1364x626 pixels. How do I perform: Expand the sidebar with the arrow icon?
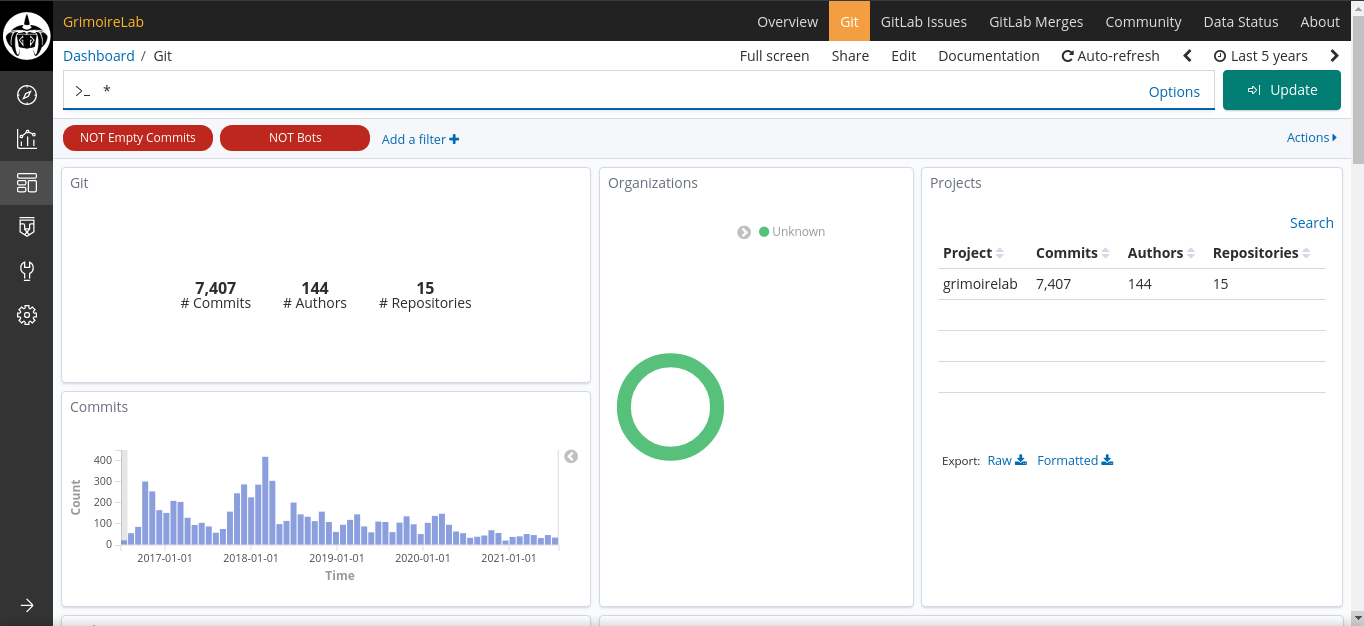coord(27,605)
